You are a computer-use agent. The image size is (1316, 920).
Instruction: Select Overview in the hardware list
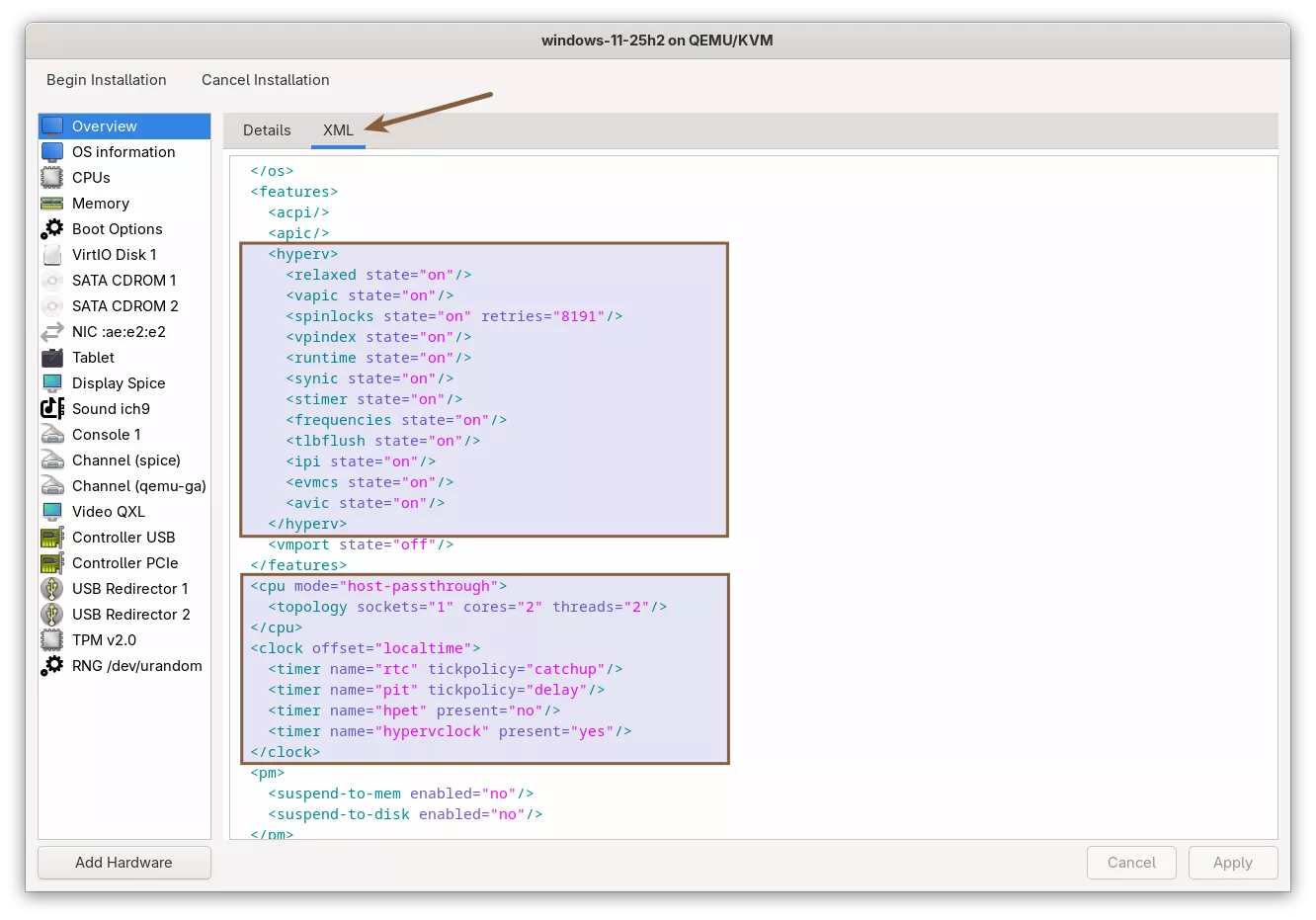coord(105,126)
